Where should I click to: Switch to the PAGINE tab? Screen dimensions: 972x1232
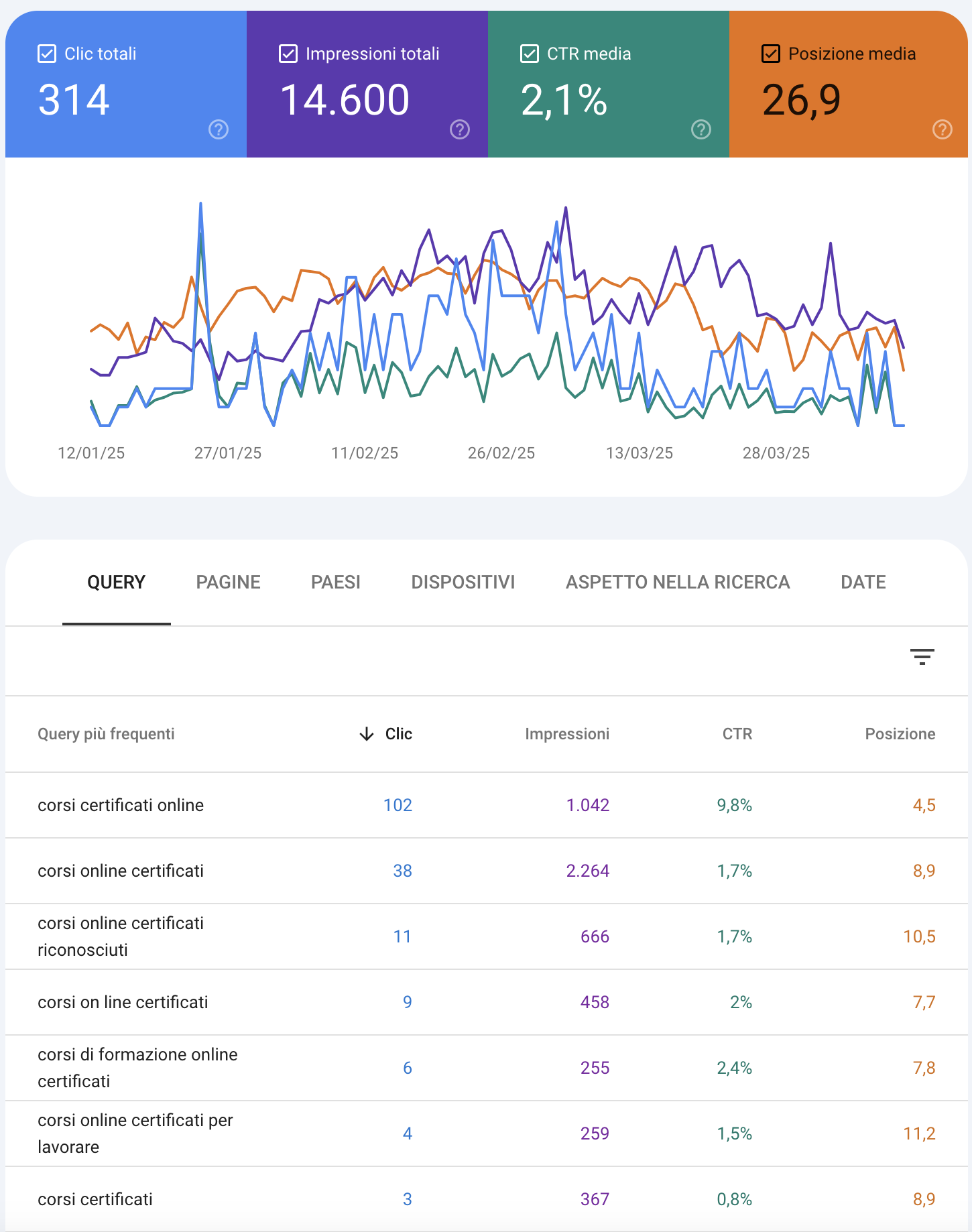click(x=228, y=582)
